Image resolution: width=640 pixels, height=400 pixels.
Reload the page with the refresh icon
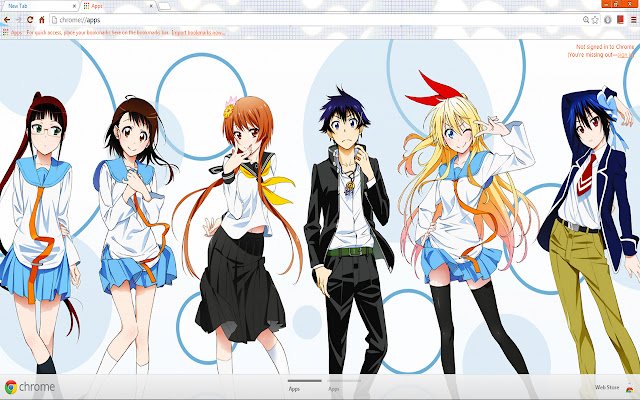click(30, 20)
